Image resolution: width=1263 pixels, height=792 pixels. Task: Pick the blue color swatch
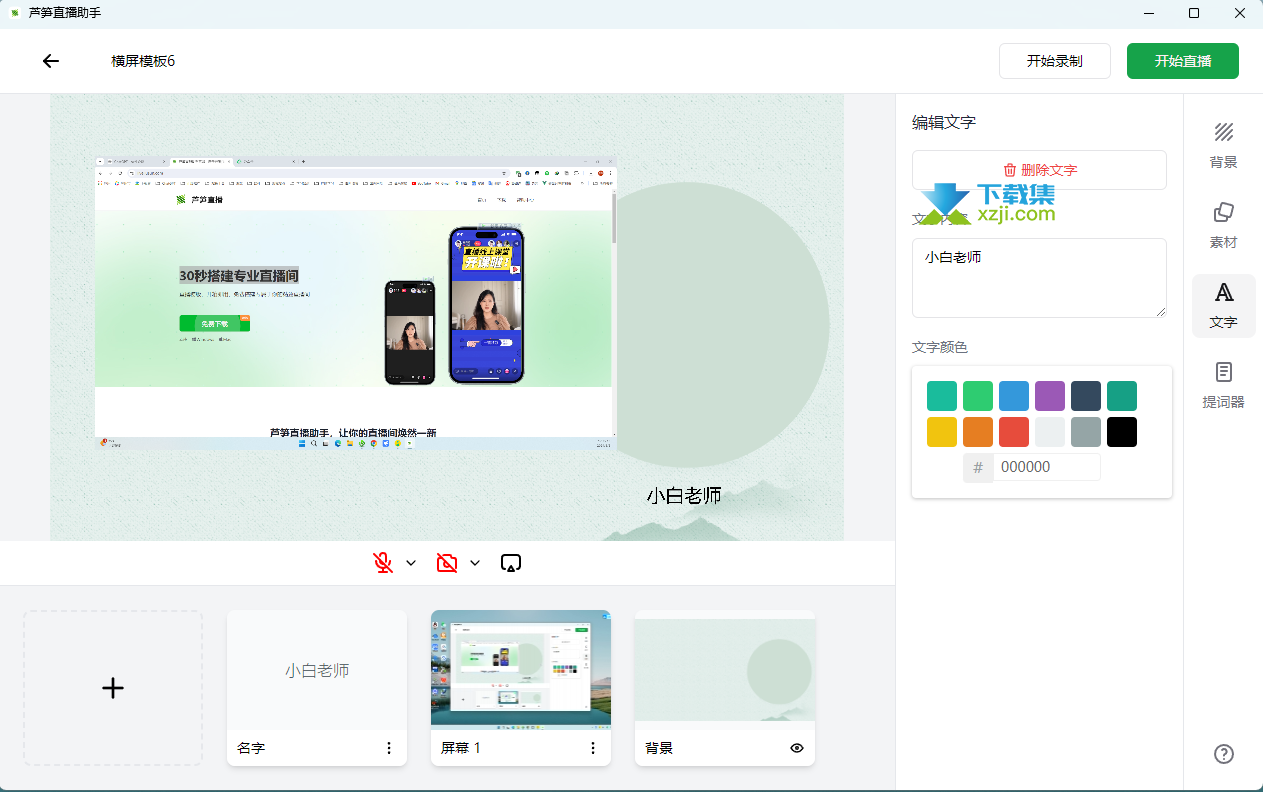(x=1014, y=396)
